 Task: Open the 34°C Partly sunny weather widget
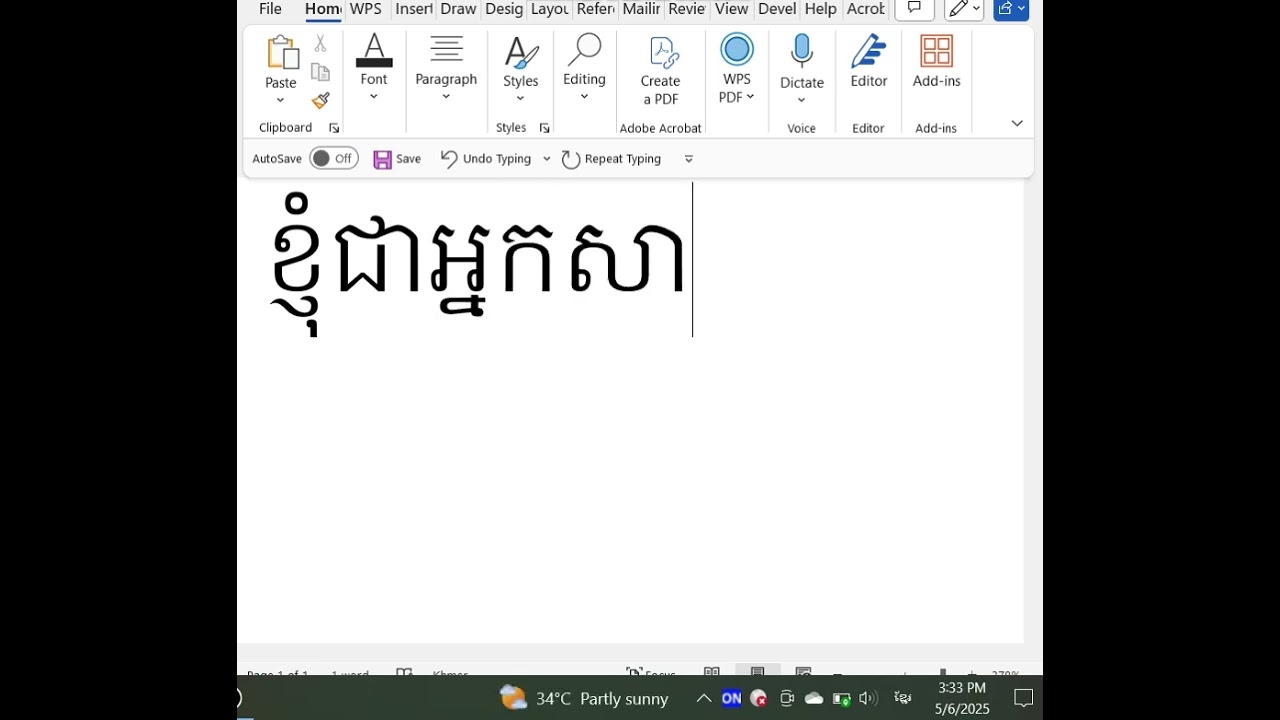584,698
